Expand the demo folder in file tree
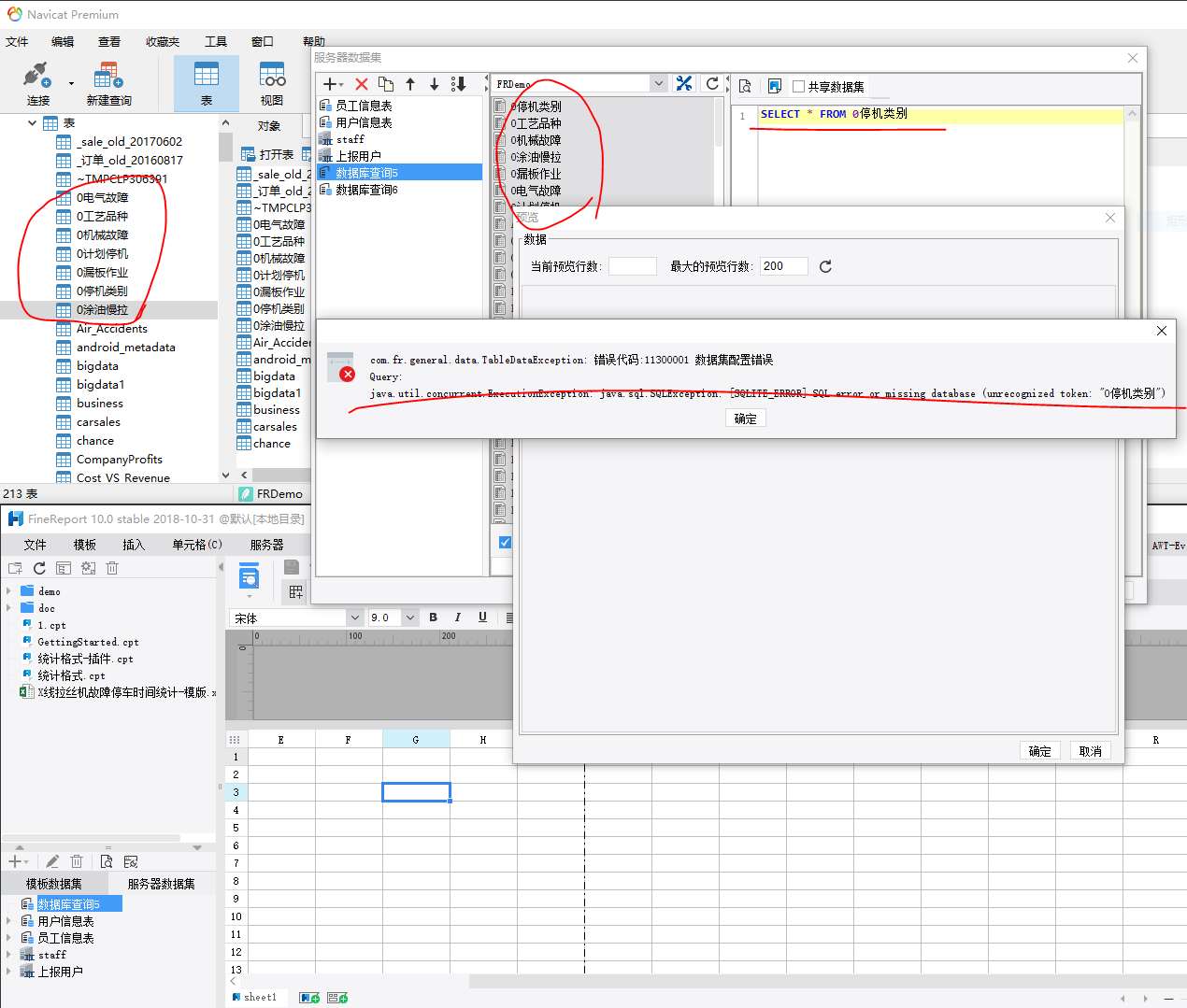Image resolution: width=1187 pixels, height=1008 pixels. [x=9, y=591]
